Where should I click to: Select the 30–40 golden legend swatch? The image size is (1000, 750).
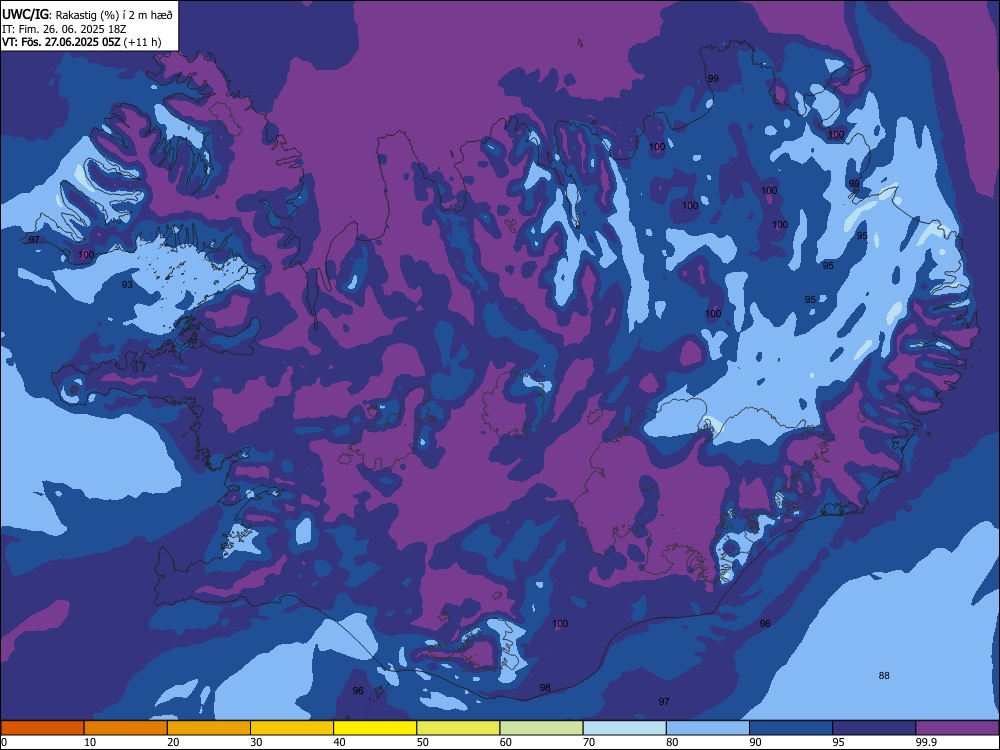point(292,728)
